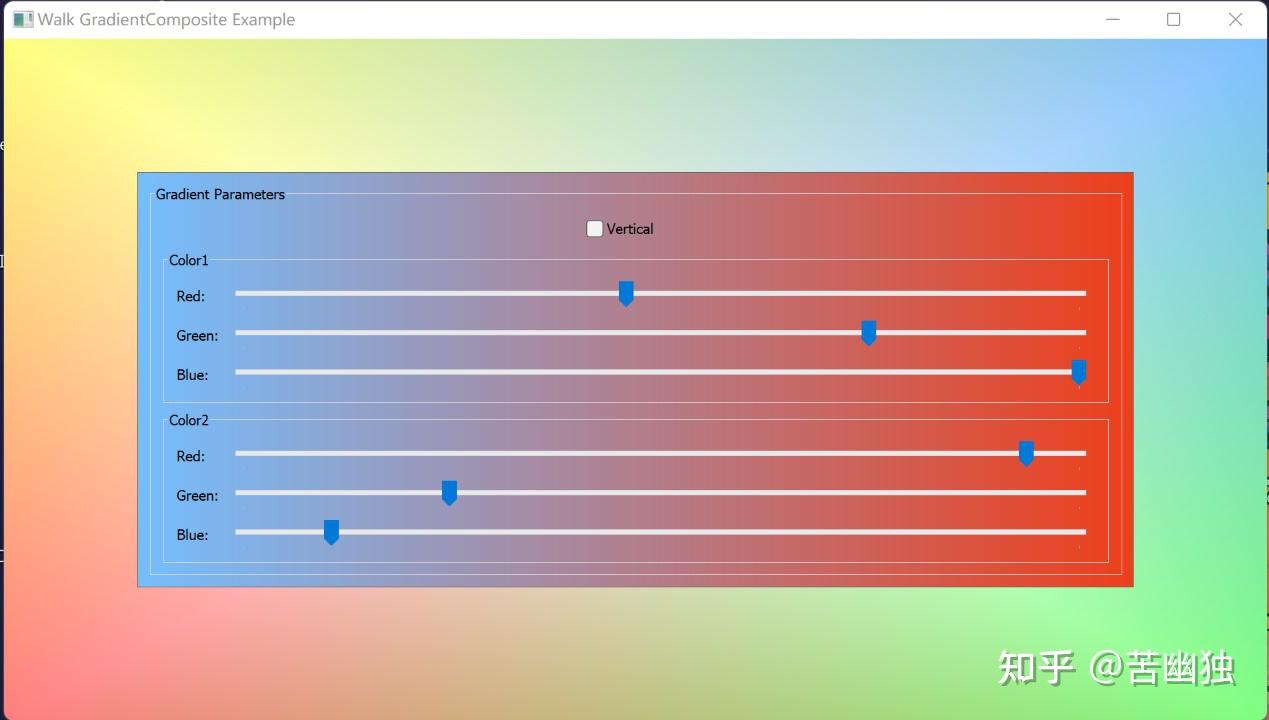Click the Color1 Blue slider thumb

1079,373
